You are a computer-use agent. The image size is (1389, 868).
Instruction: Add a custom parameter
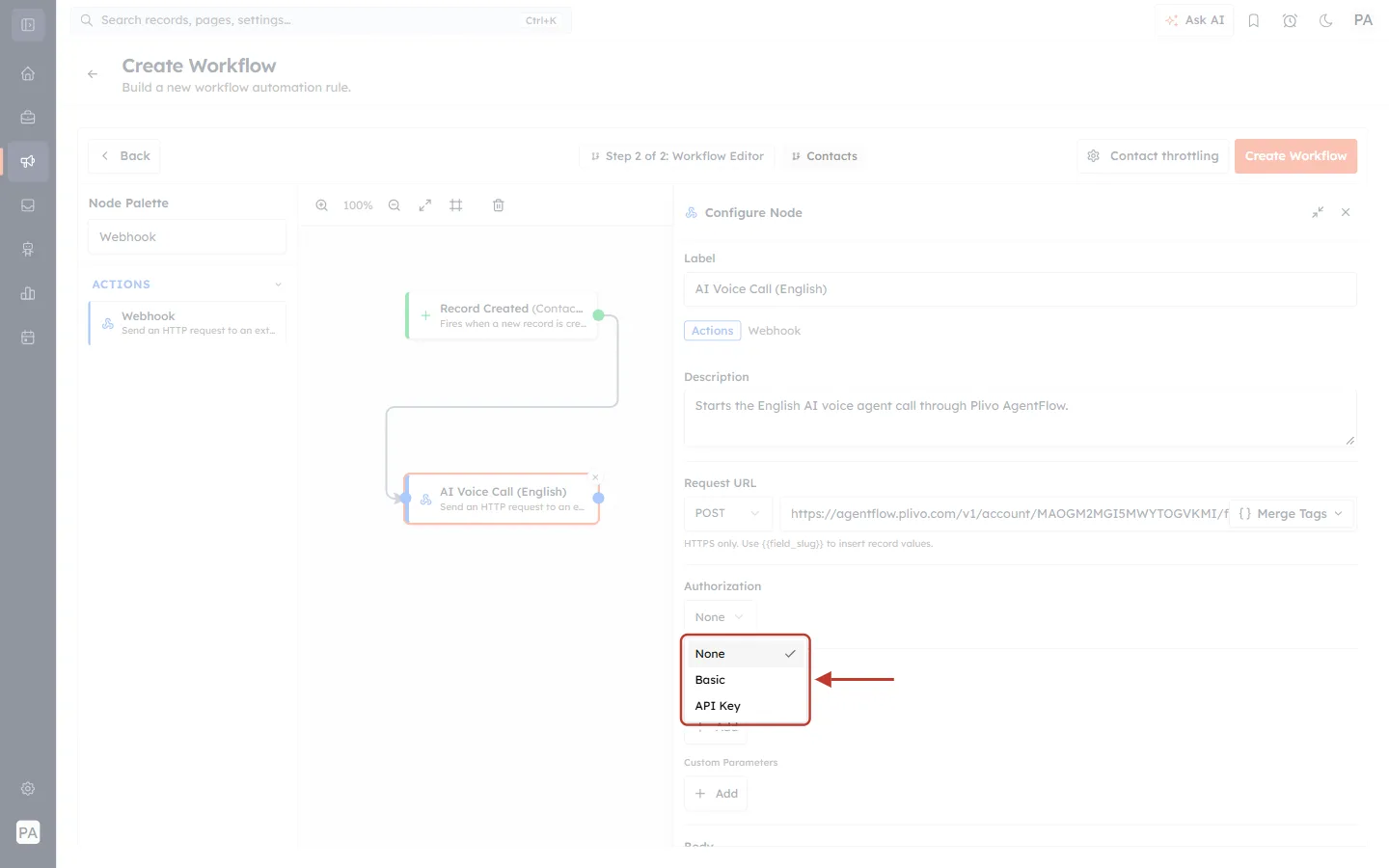716,794
